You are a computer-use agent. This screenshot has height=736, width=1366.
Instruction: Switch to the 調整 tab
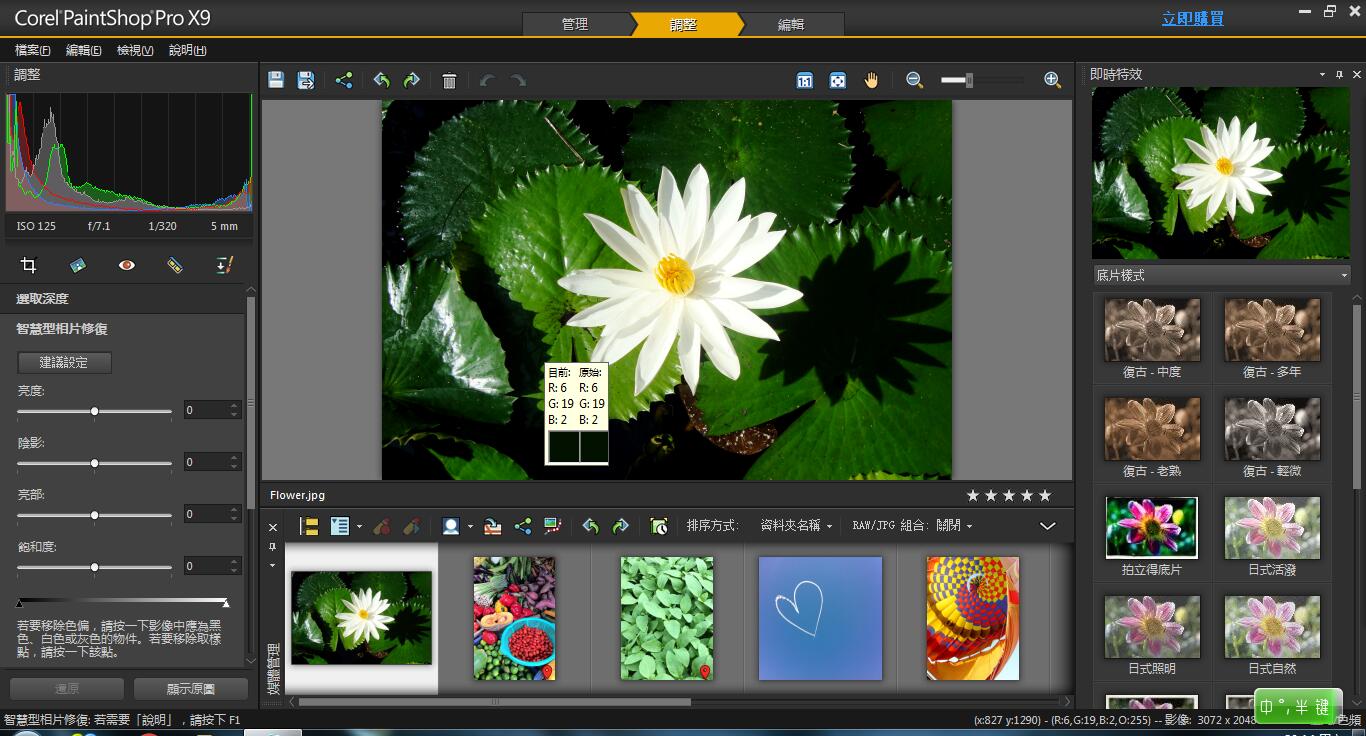[x=683, y=25]
